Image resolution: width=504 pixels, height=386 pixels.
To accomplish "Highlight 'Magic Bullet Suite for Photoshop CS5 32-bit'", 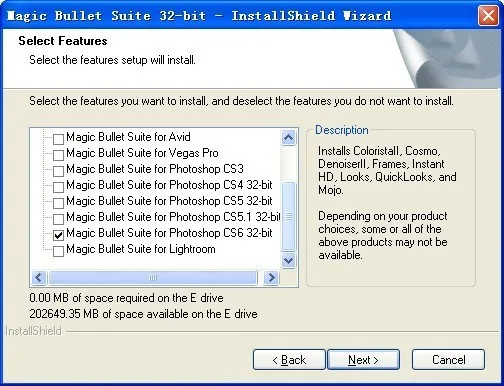I will point(169,201).
